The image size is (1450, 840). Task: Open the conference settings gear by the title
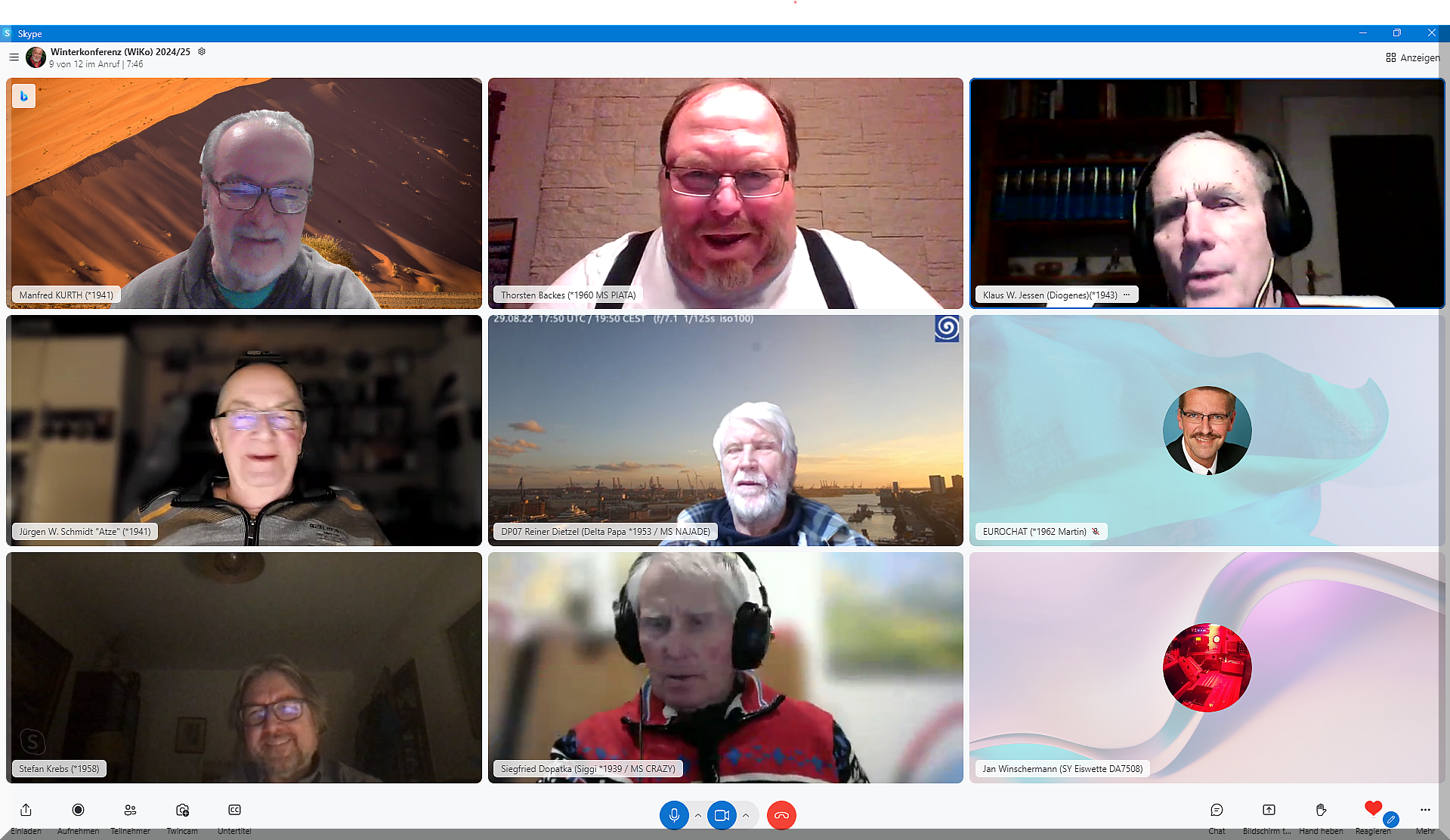coord(202,51)
